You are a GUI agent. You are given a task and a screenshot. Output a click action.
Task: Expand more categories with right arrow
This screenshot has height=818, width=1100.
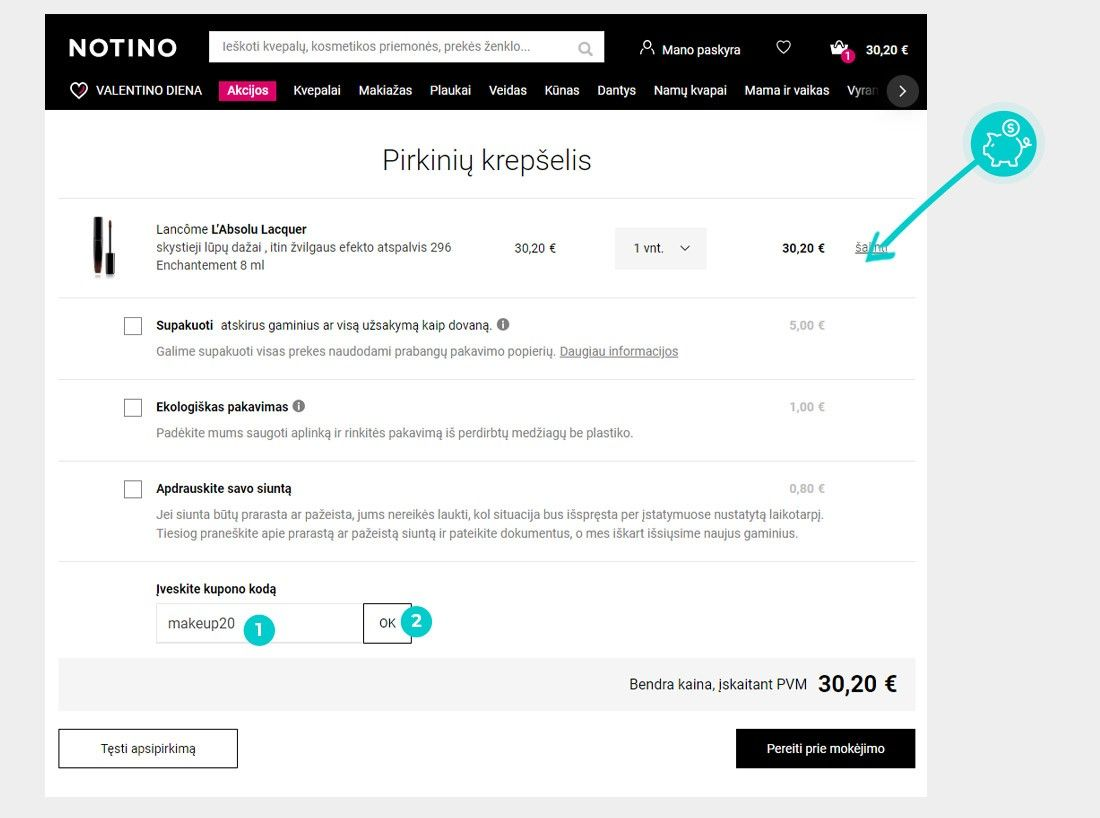click(x=902, y=91)
